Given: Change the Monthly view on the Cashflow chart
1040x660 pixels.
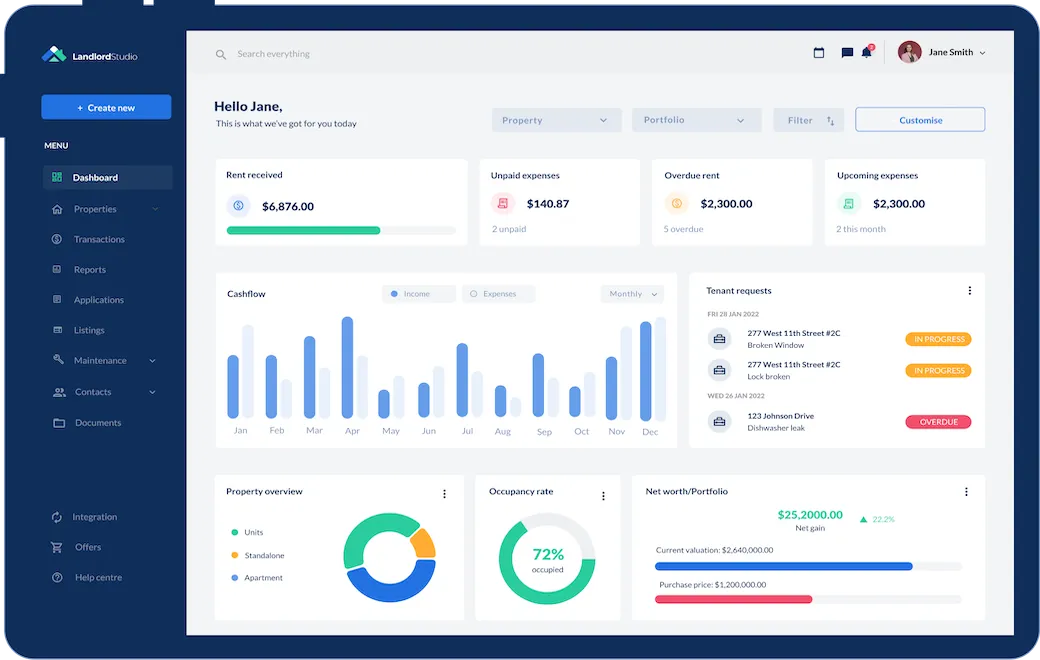Looking at the screenshot, I should [x=631, y=293].
